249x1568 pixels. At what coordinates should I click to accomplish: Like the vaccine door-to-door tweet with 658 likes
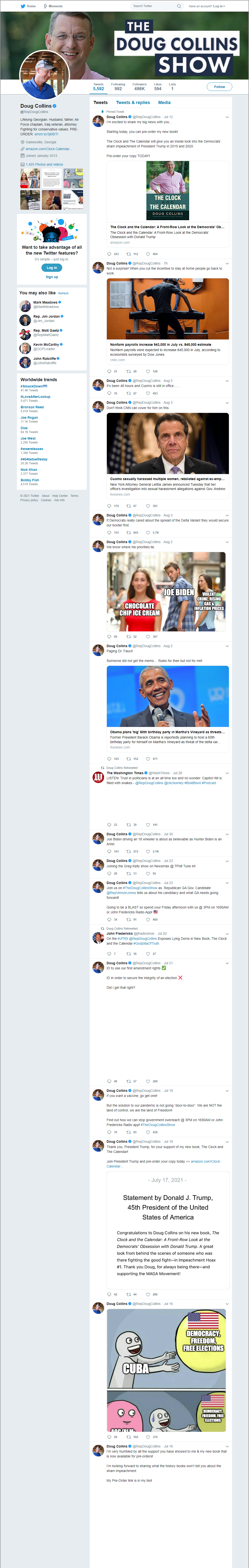[148, 1132]
